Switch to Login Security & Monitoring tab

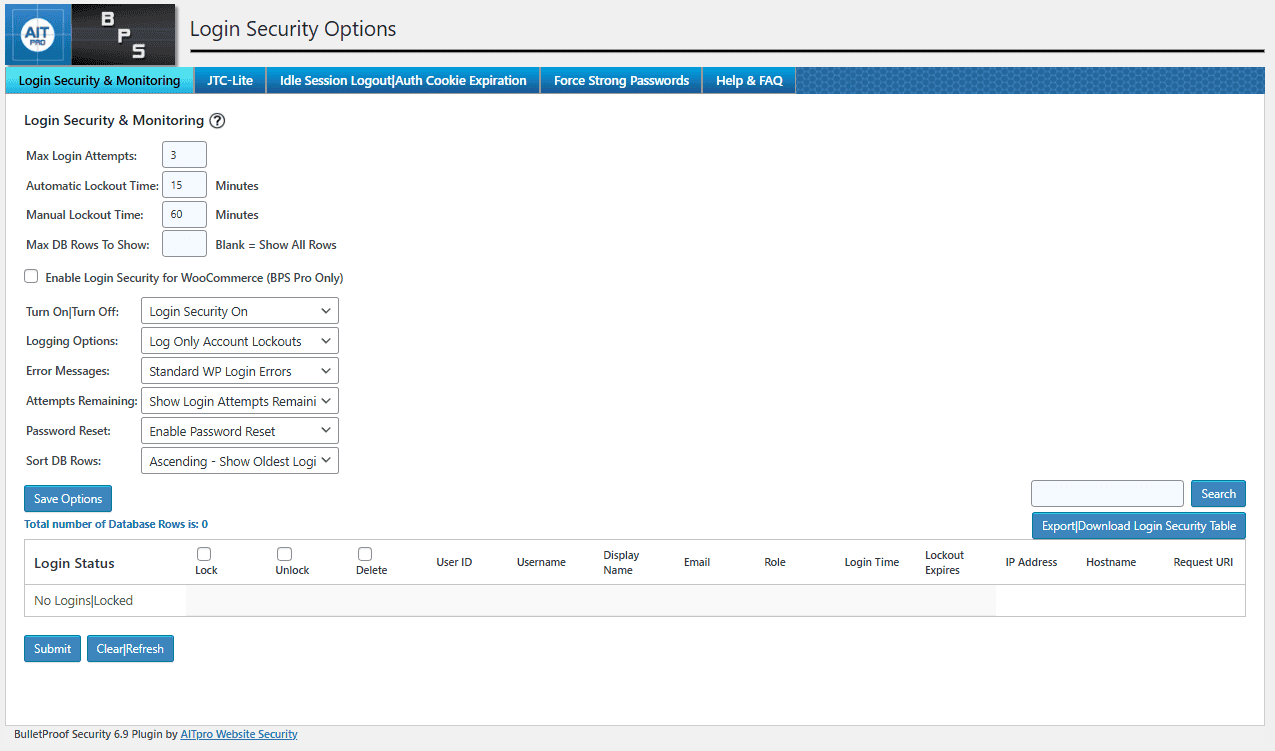[x=99, y=81]
